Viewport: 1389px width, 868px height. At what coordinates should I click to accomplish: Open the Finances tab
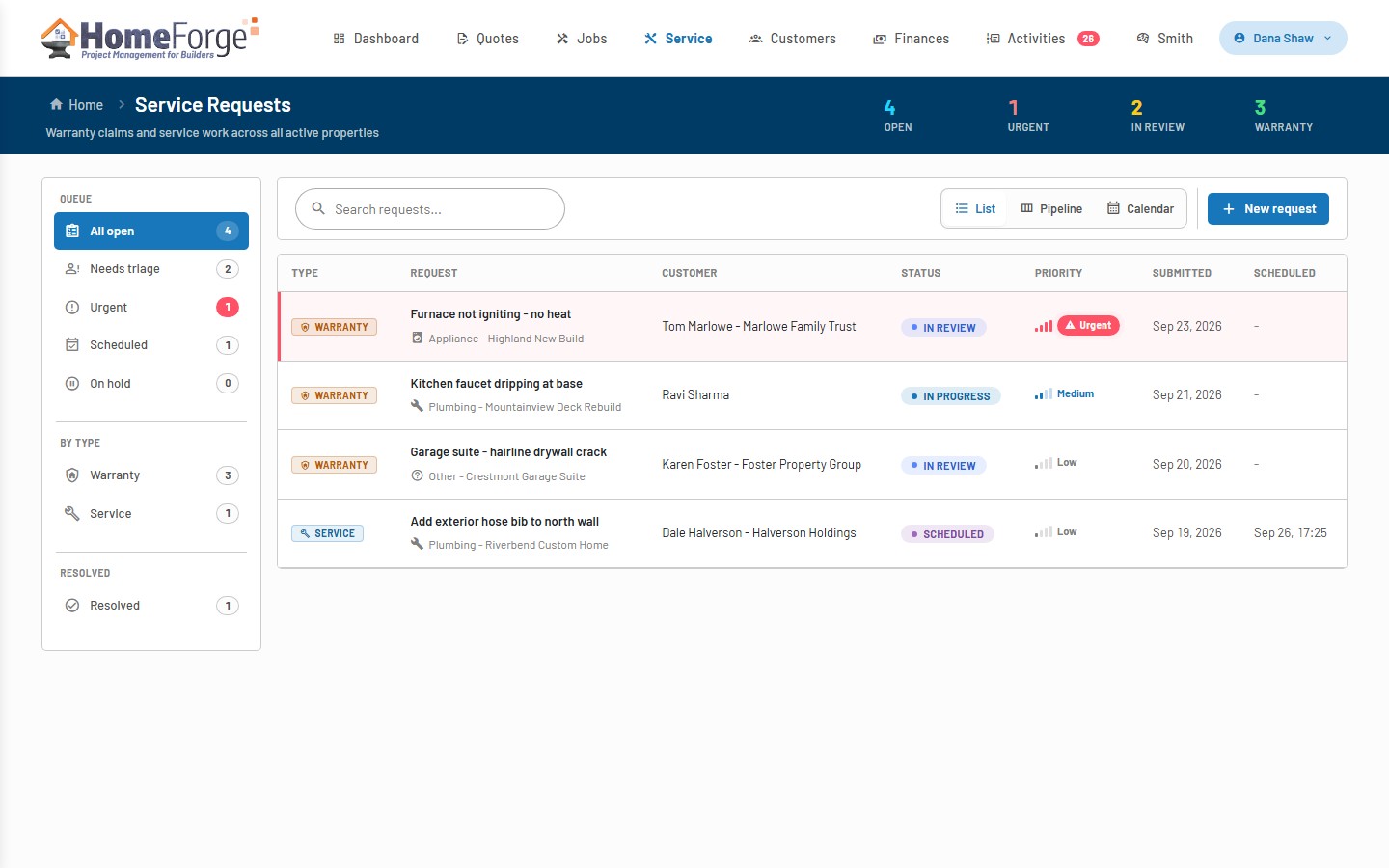(911, 39)
